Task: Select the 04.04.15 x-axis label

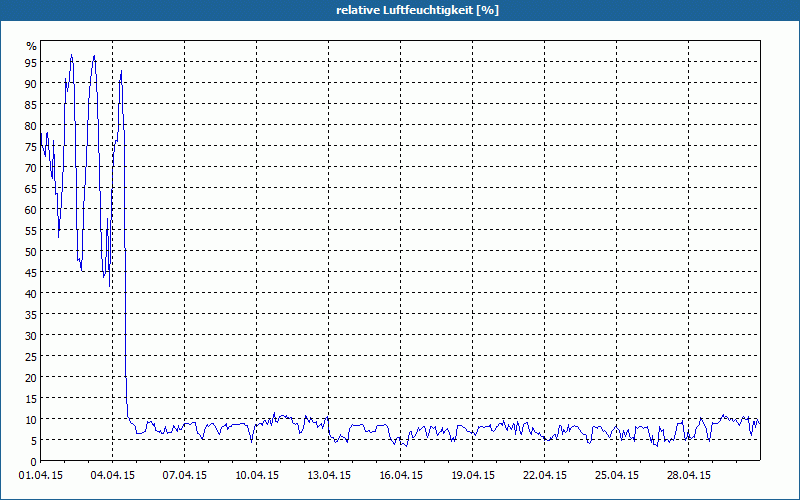Action: 113,476
